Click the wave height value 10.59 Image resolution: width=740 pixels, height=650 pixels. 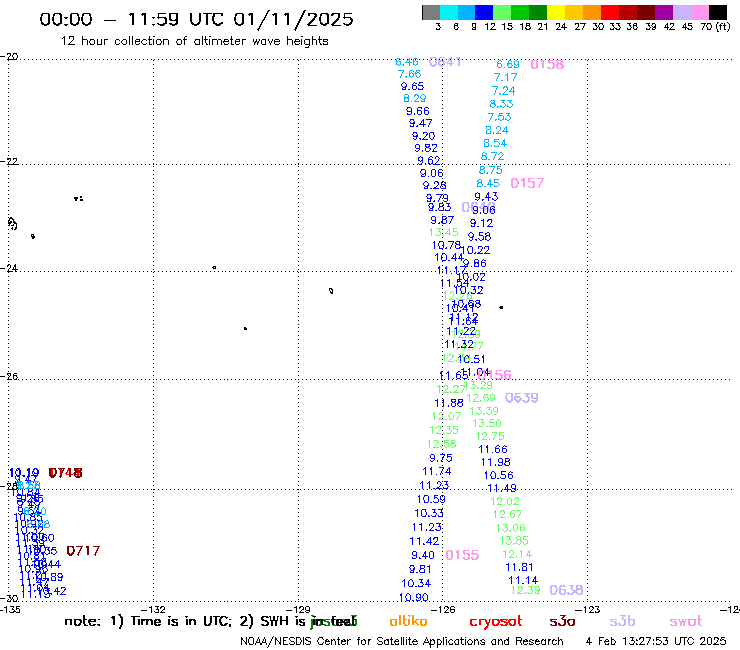[431, 499]
